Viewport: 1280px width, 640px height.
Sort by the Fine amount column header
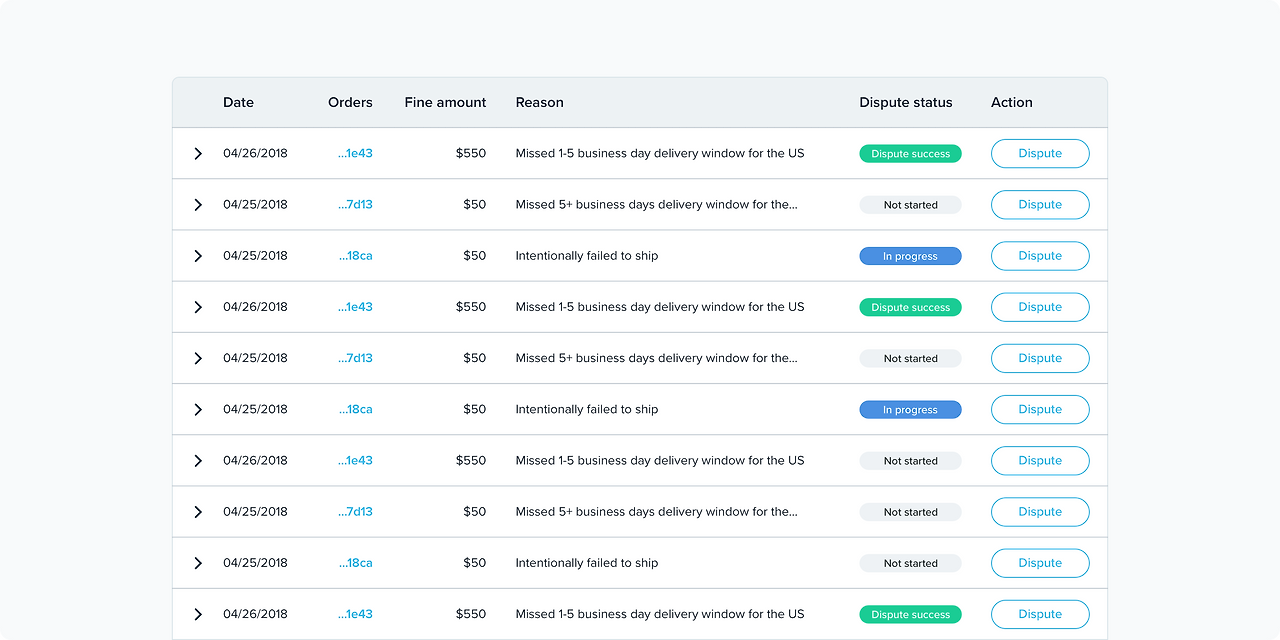point(445,102)
